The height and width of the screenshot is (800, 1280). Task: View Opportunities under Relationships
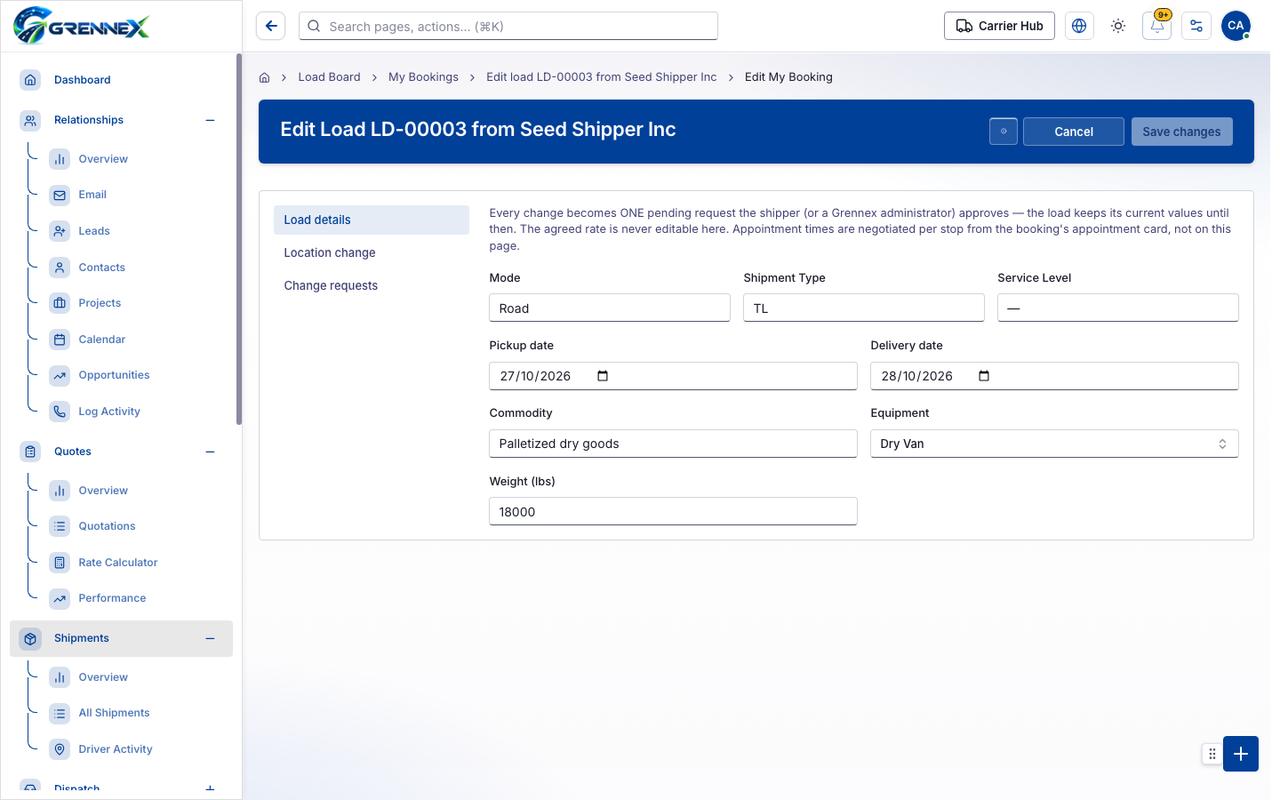(x=114, y=375)
